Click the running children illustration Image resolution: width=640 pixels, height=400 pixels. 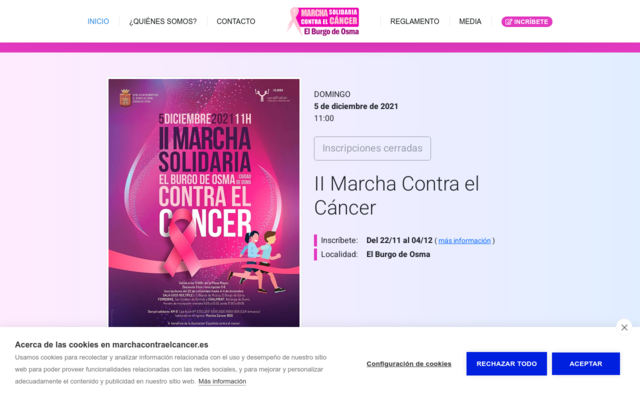pyautogui.click(x=261, y=261)
